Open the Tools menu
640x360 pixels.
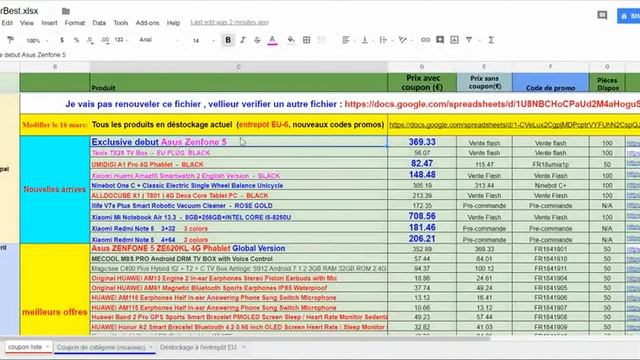click(121, 23)
